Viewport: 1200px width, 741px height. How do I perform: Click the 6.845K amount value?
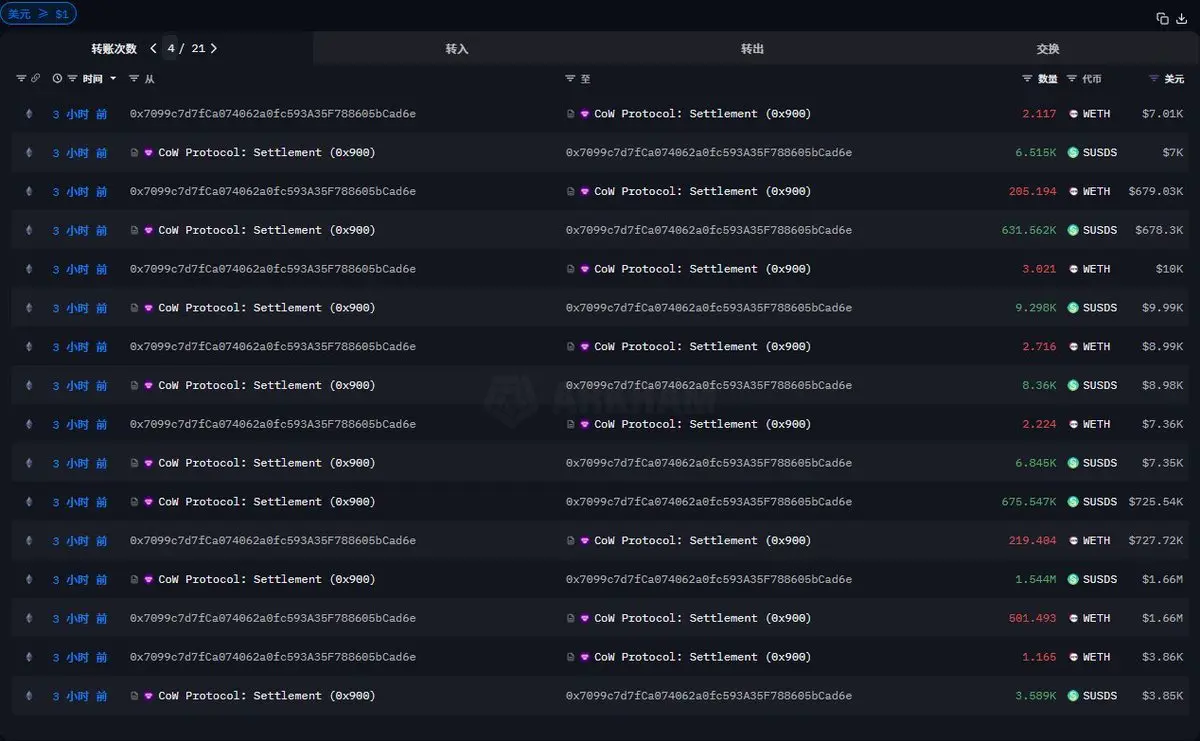coord(1036,463)
